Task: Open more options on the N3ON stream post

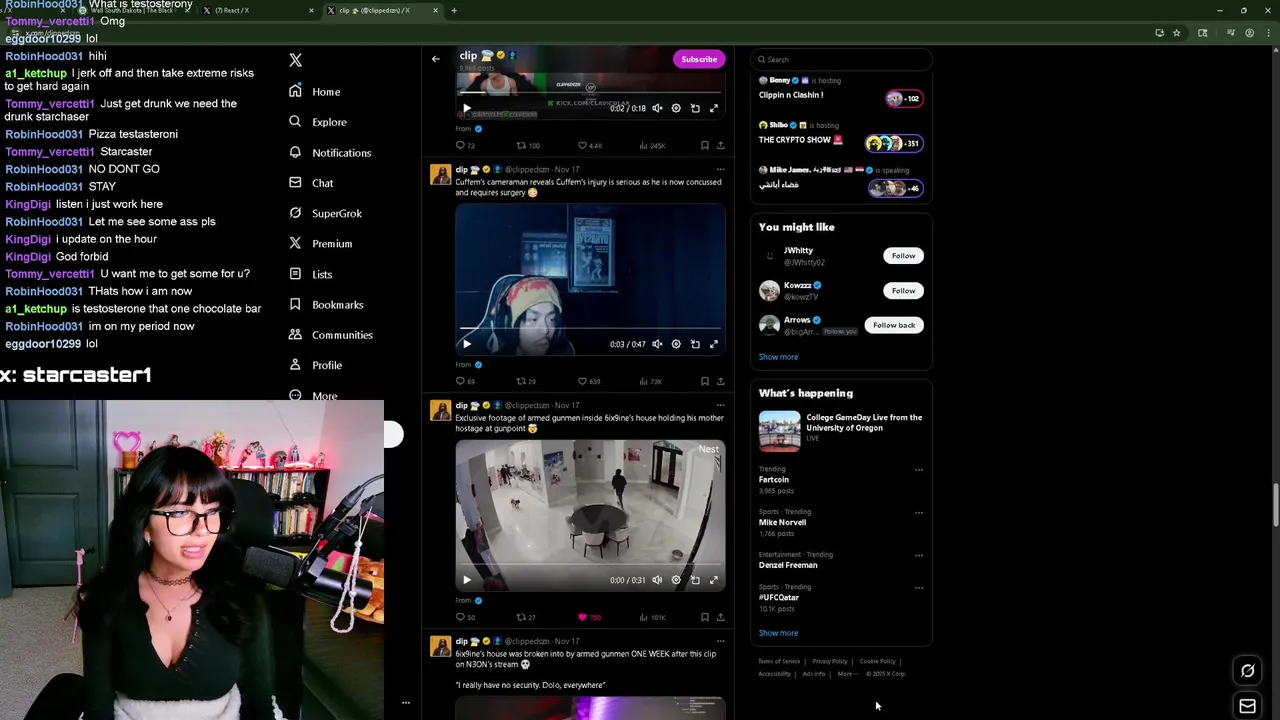Action: pos(720,641)
